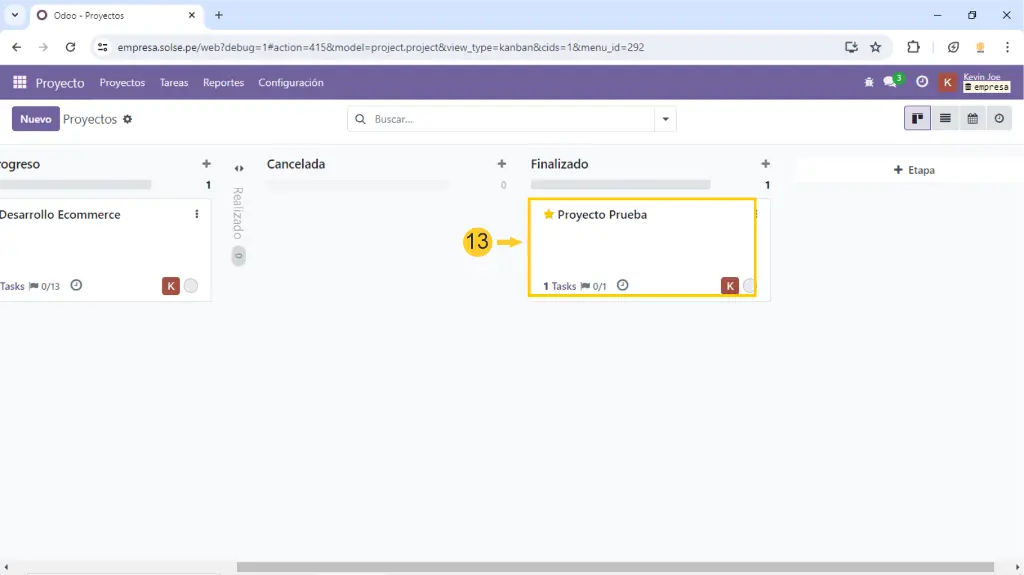Open the chat messages icon

click(890, 83)
